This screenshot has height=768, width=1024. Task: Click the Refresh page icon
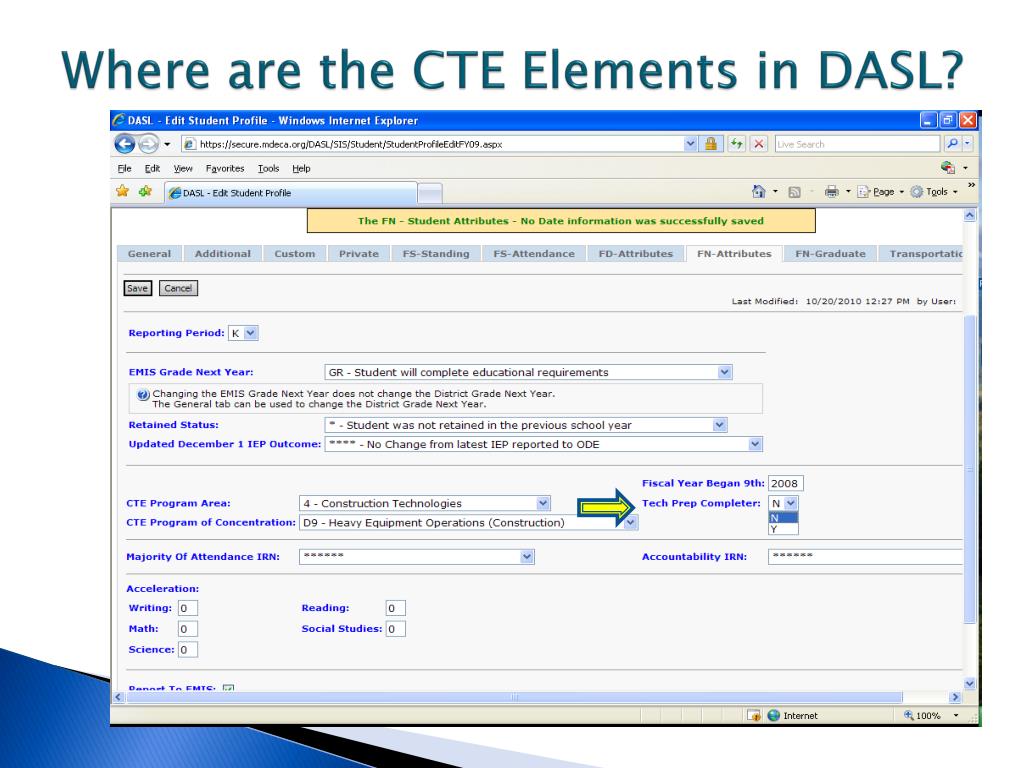pos(737,144)
